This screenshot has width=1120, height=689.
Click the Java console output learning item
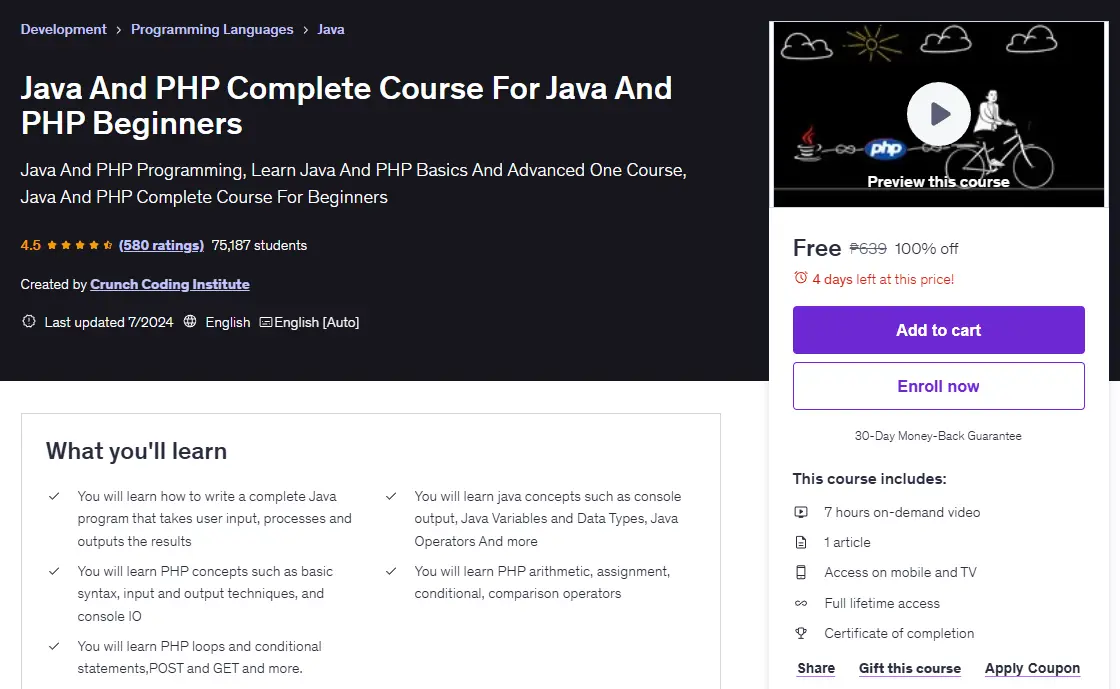[548, 518]
